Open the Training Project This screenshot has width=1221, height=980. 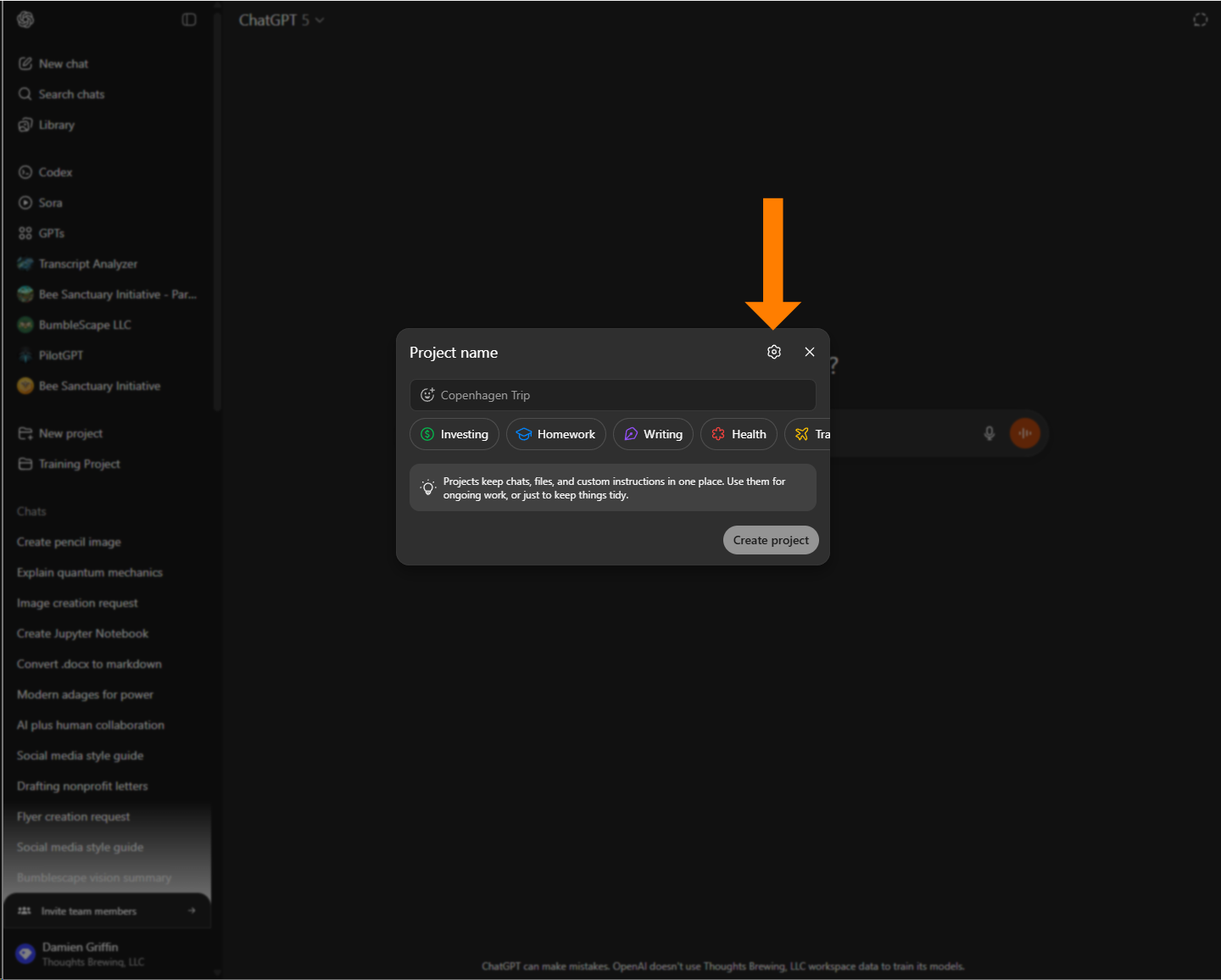point(79,464)
